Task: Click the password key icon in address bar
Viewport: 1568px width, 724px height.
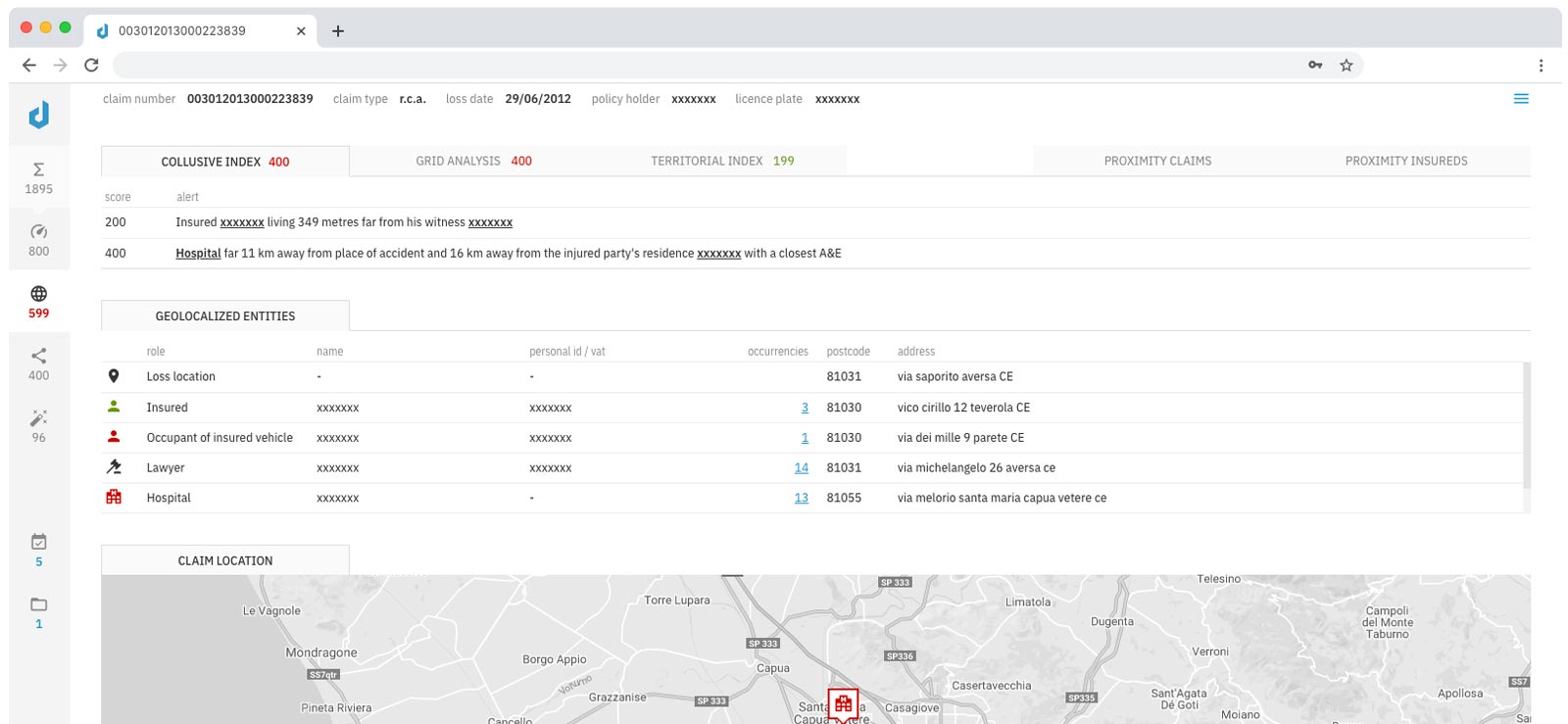Action: tap(1315, 65)
